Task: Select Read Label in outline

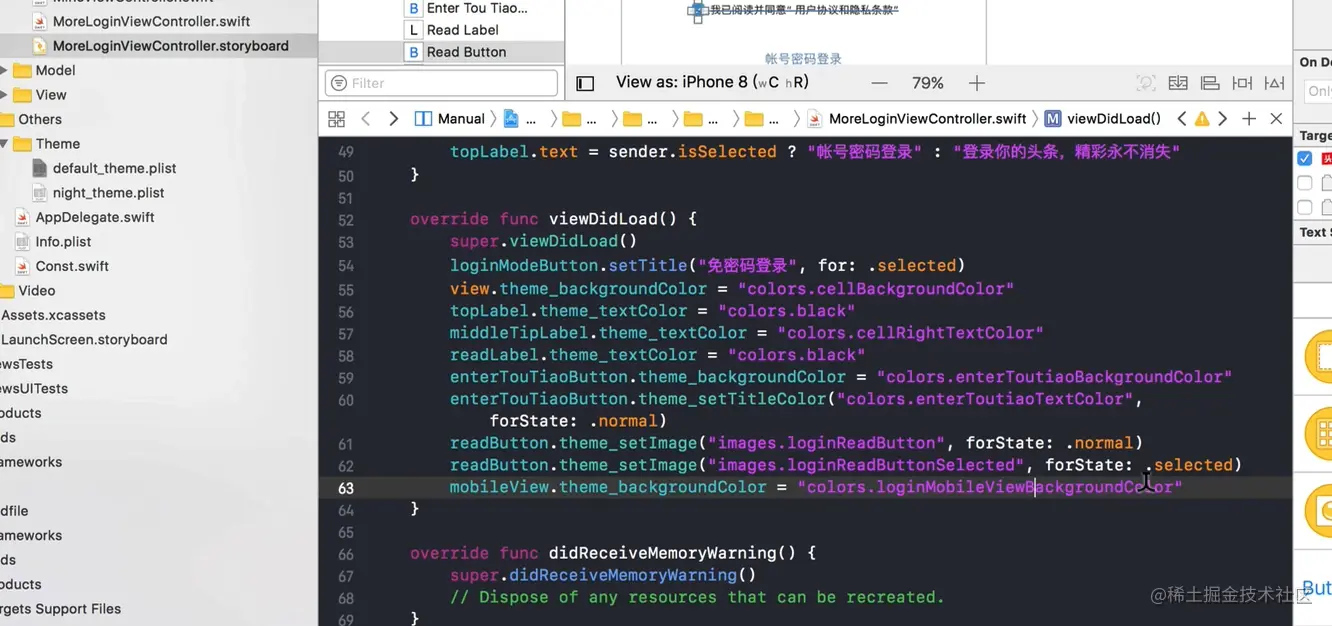Action: coord(452,30)
